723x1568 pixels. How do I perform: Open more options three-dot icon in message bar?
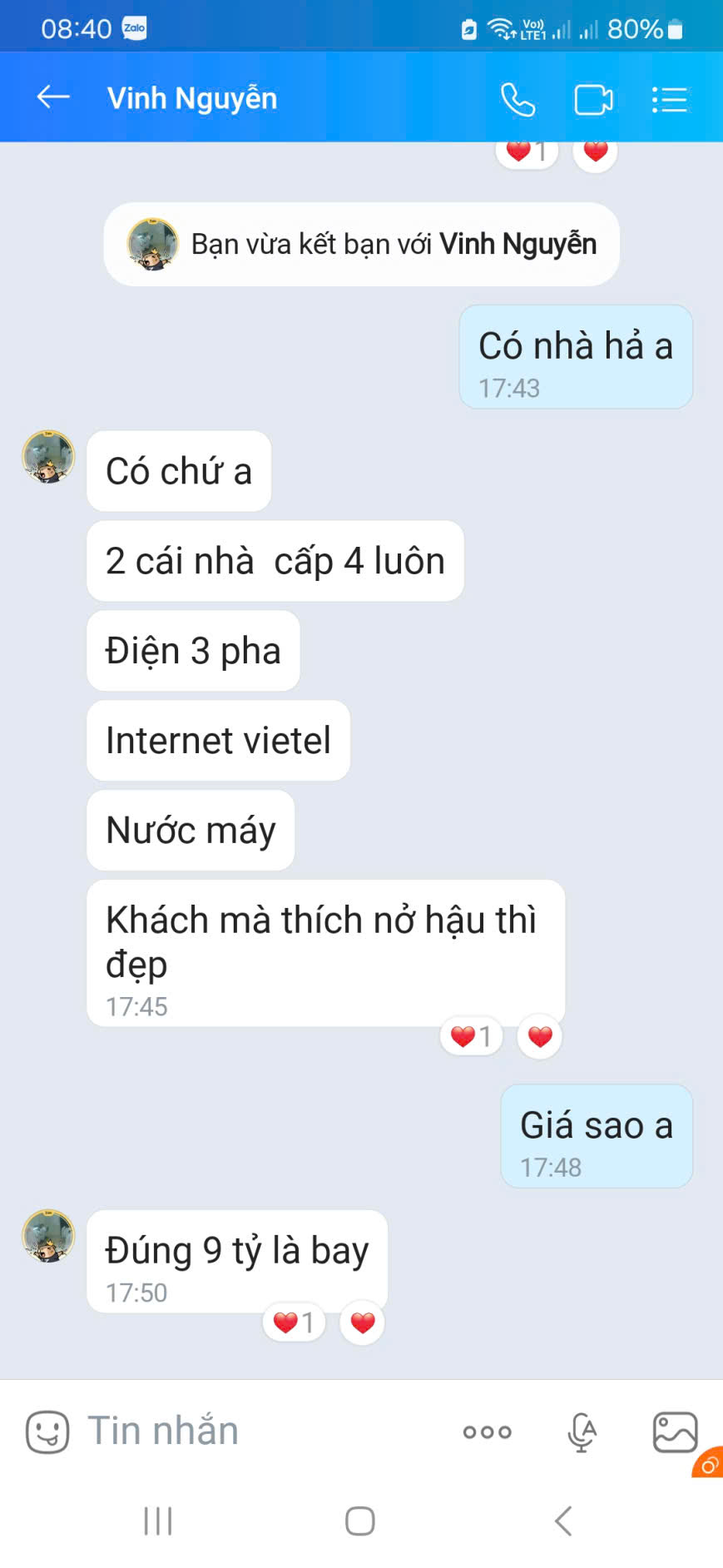point(488,1432)
